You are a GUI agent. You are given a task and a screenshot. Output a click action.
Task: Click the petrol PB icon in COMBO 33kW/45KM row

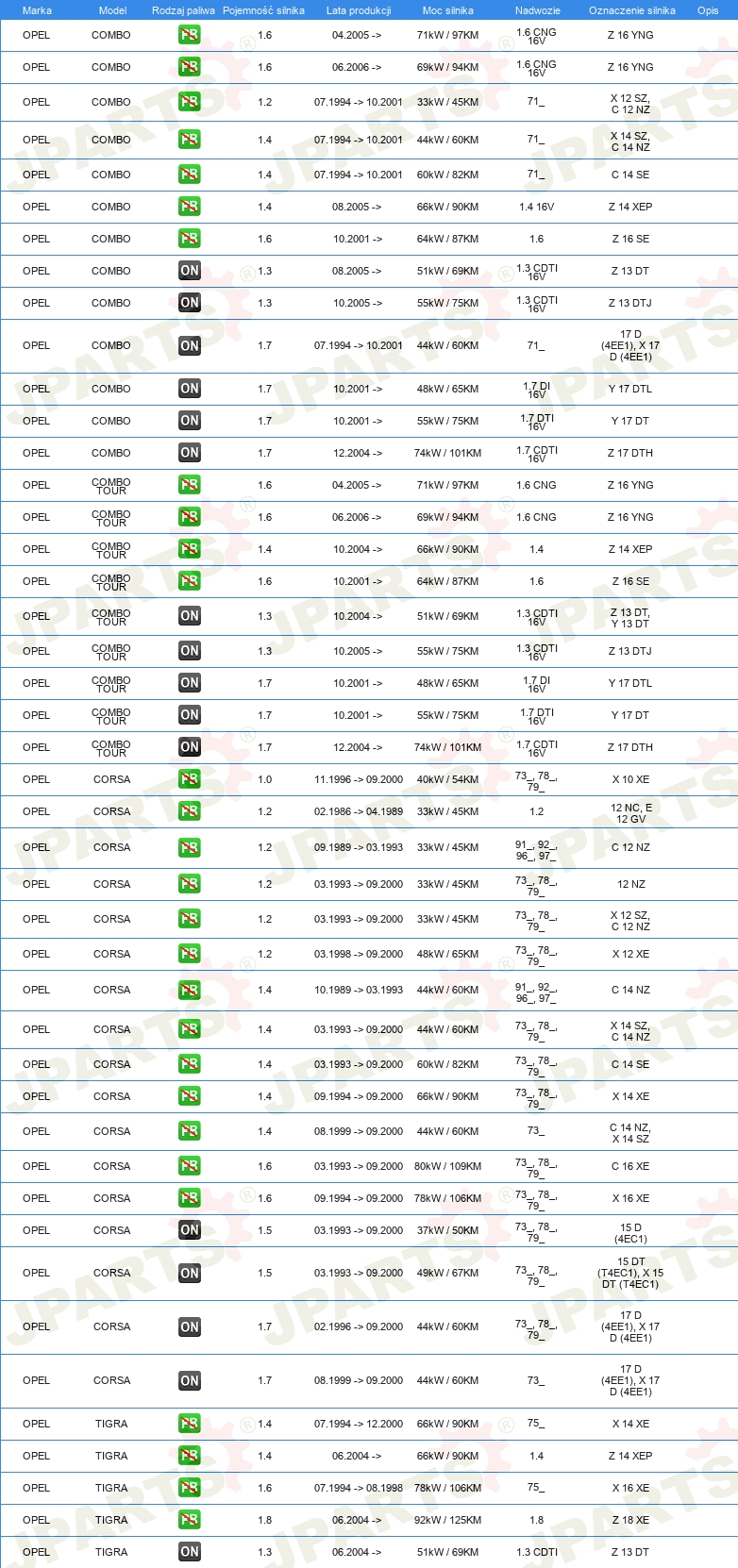coord(190,102)
